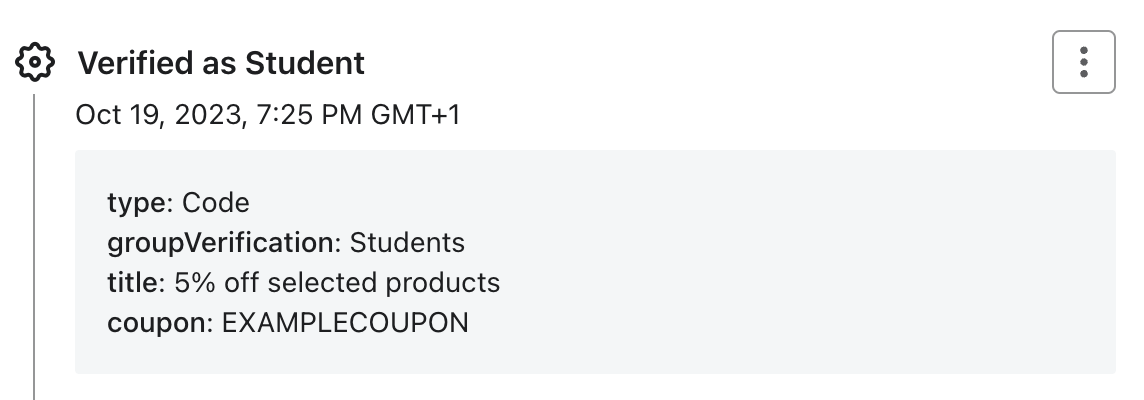Open the three-dot options menu

click(x=1083, y=62)
